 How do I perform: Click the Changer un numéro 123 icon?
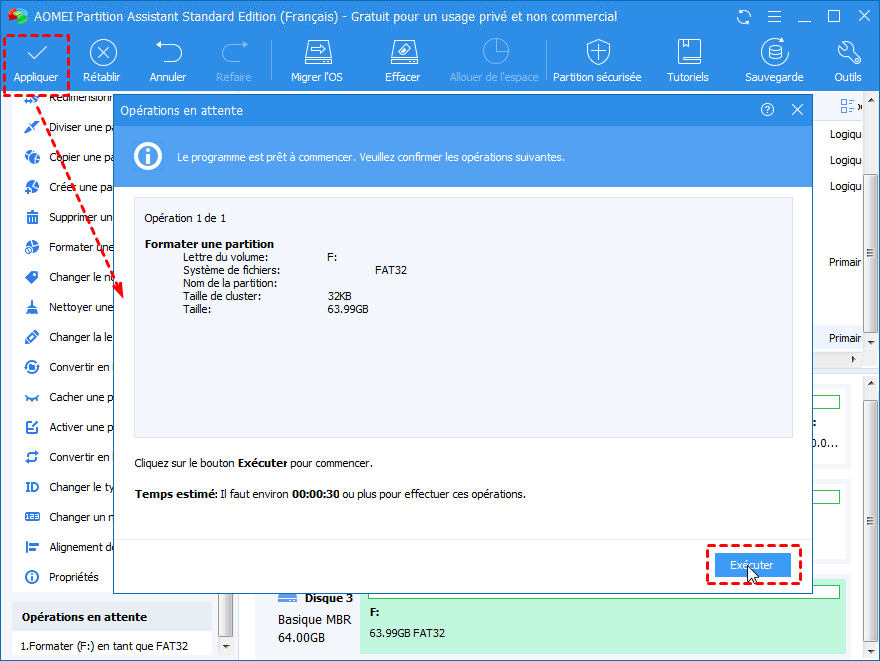[32, 517]
